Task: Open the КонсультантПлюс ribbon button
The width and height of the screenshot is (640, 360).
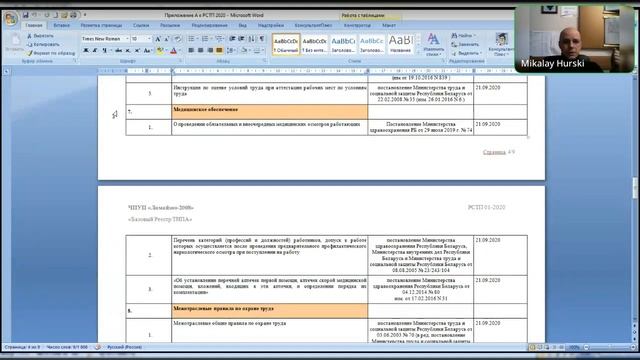Action: 501,45
